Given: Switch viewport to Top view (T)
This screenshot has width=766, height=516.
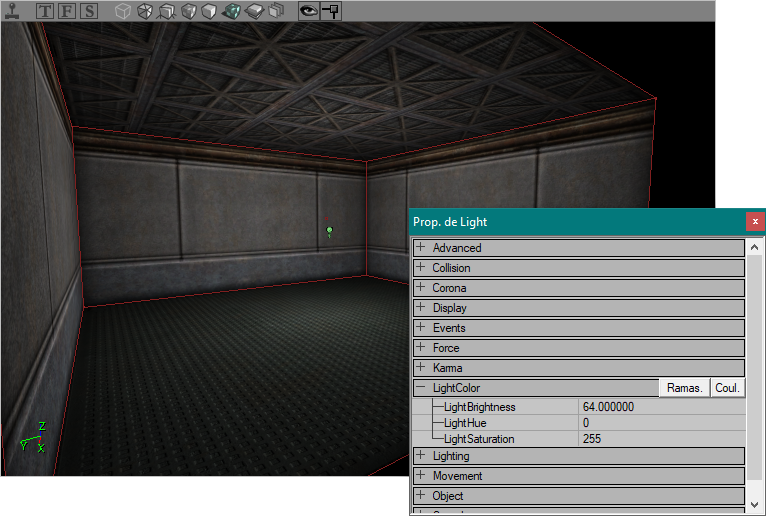Looking at the screenshot, I should 46,12.
